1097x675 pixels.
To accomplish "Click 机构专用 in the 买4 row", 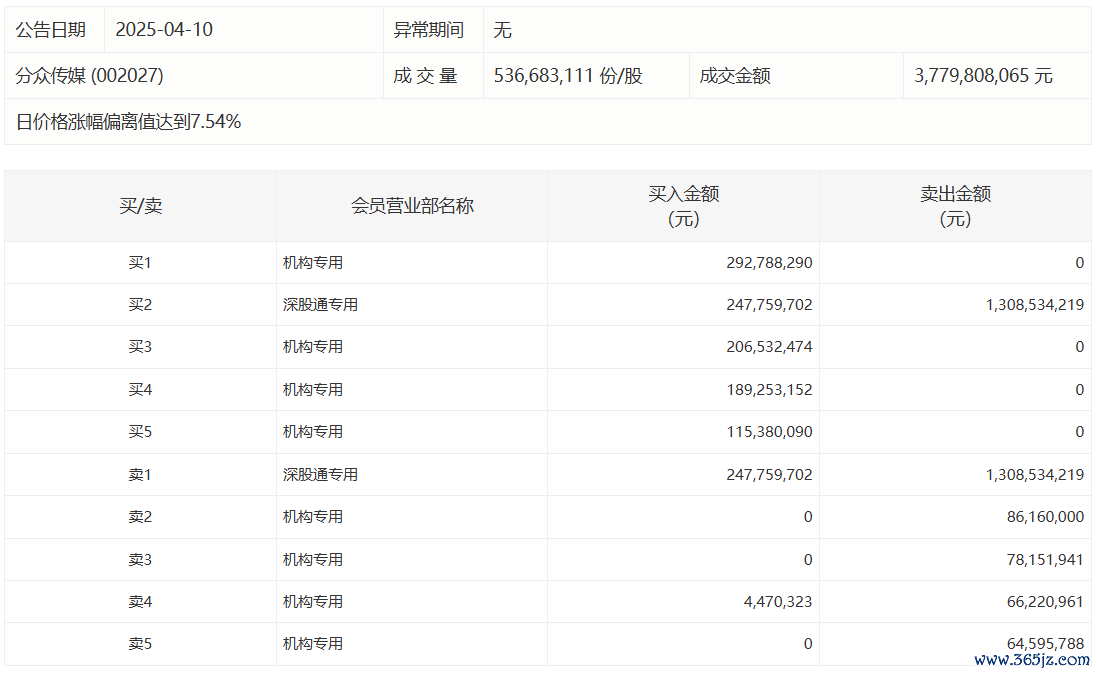I will coord(313,389).
